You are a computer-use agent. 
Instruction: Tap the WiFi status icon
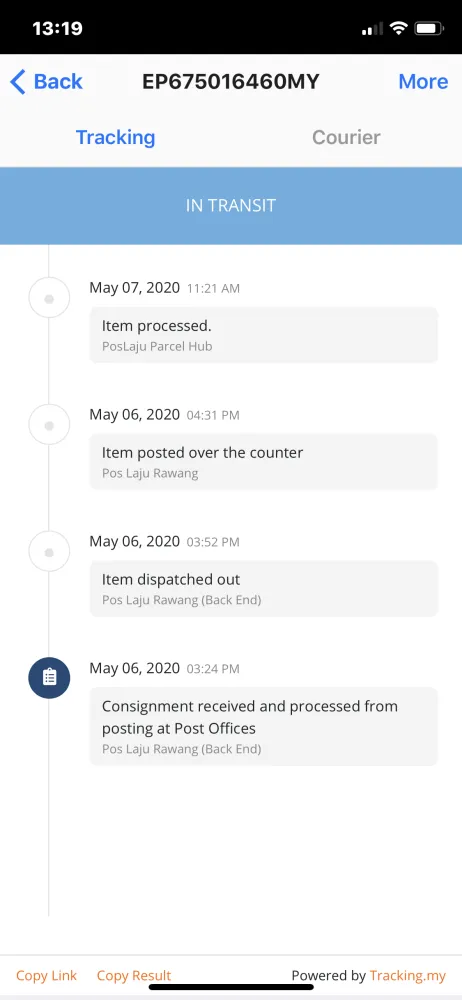pos(399,29)
